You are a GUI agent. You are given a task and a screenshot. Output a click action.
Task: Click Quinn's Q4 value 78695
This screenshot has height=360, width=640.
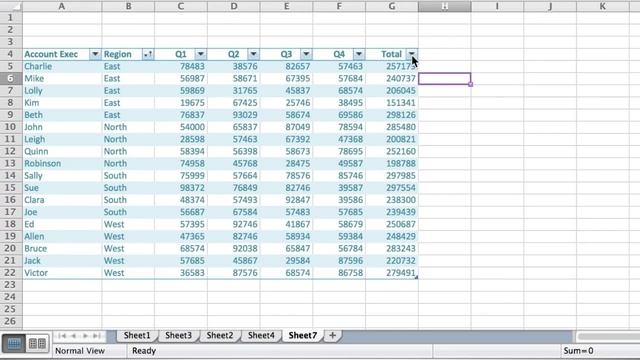click(x=339, y=151)
